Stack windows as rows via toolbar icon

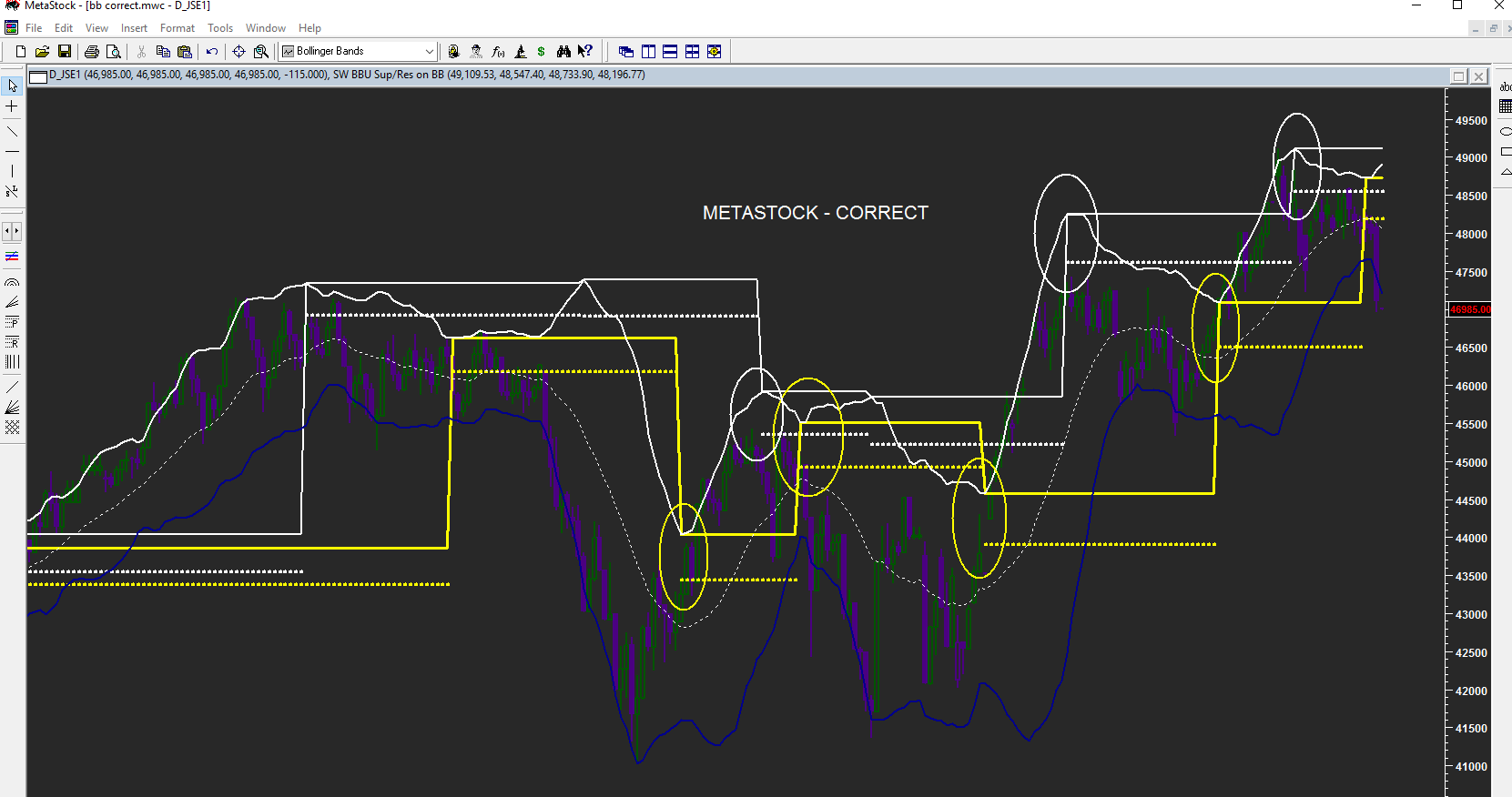pyautogui.click(x=670, y=52)
